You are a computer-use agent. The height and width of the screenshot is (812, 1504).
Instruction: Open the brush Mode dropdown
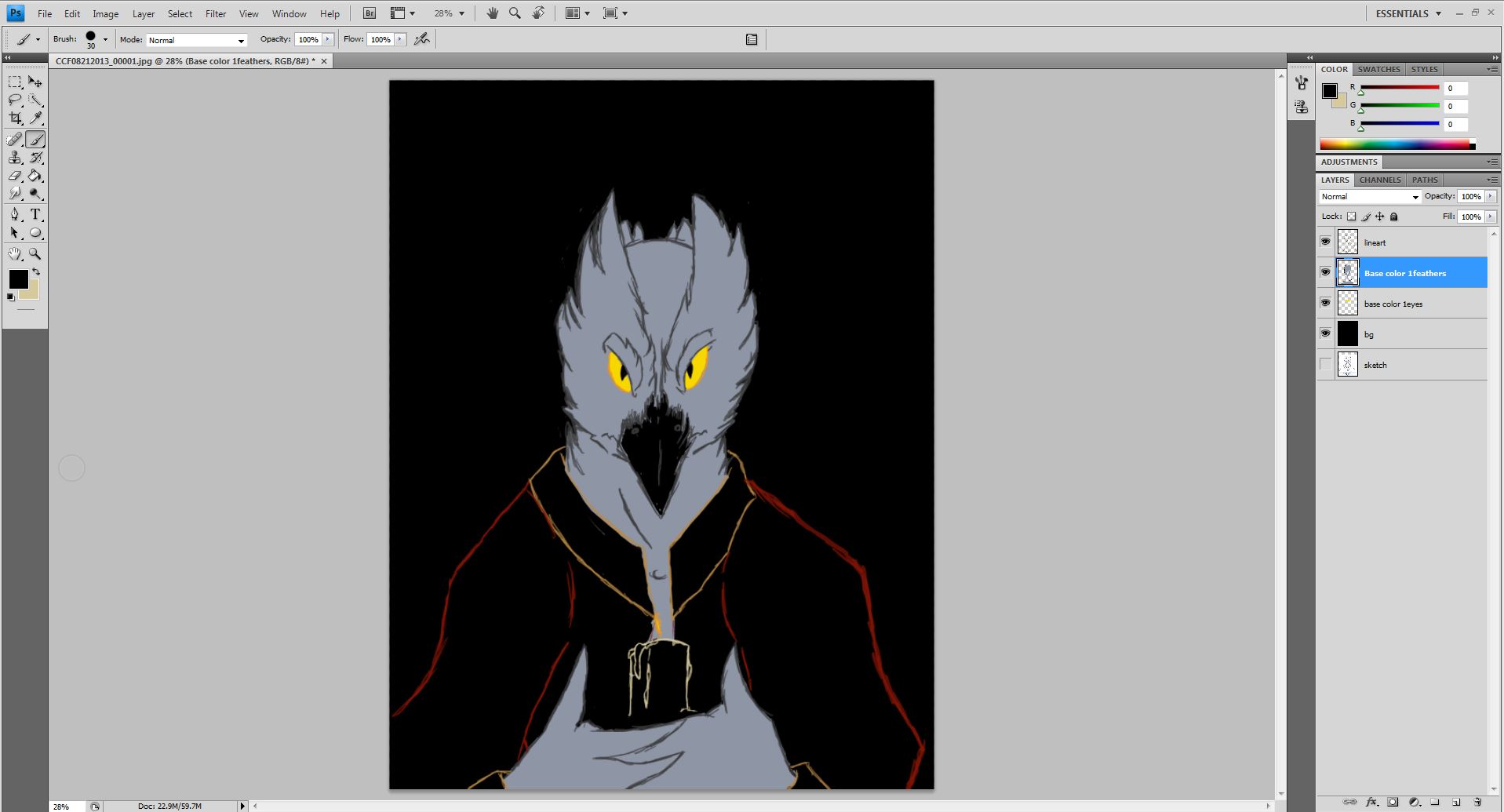(x=197, y=40)
